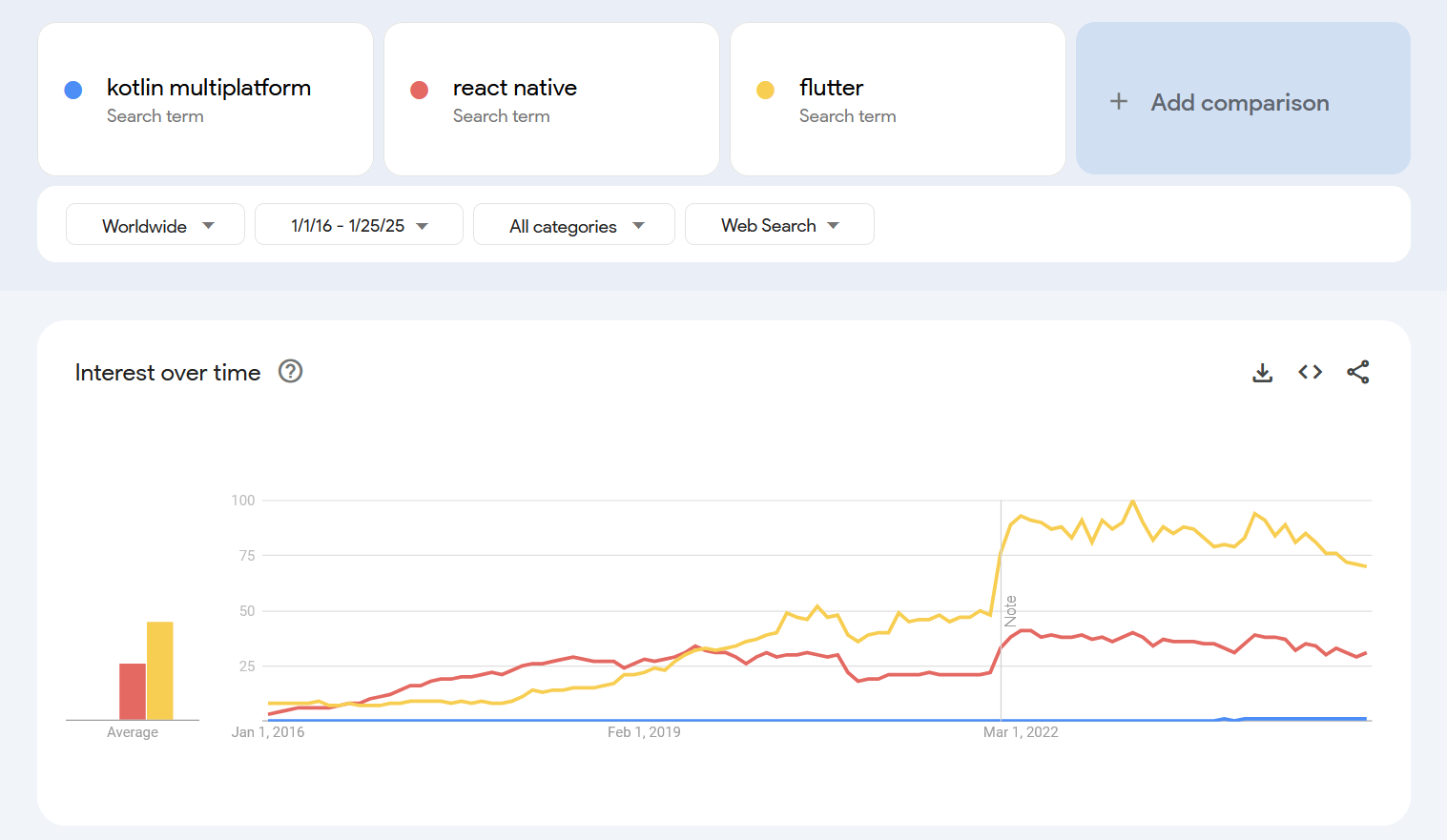
Task: Click the Feb 1, 2019 axis label
Action: point(644,732)
